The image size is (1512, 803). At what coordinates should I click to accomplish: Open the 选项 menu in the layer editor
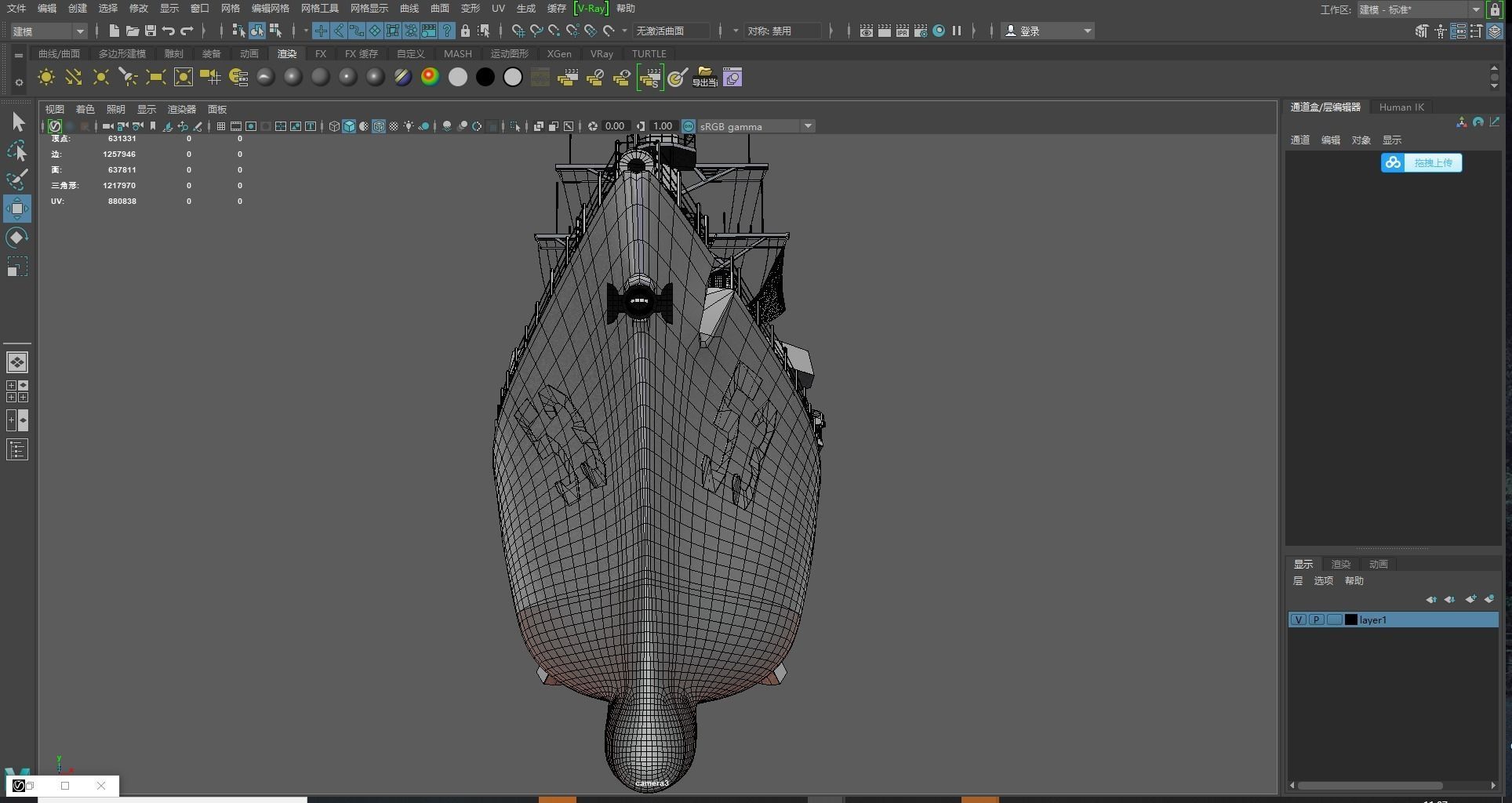tap(1323, 580)
